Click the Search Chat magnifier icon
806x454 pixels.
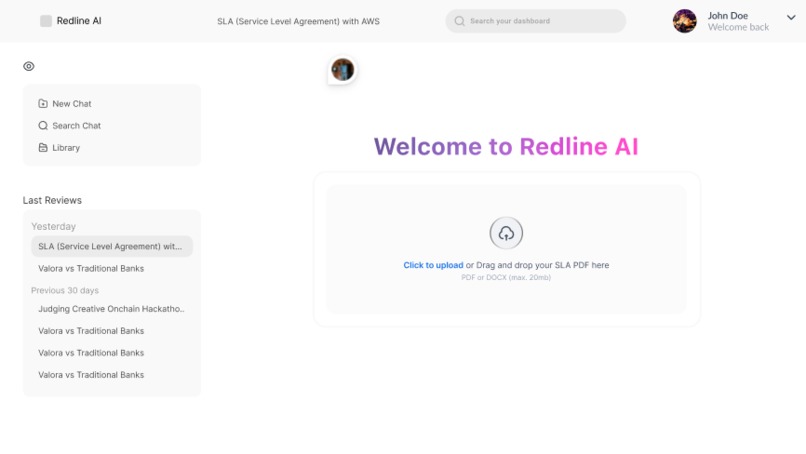tap(43, 125)
